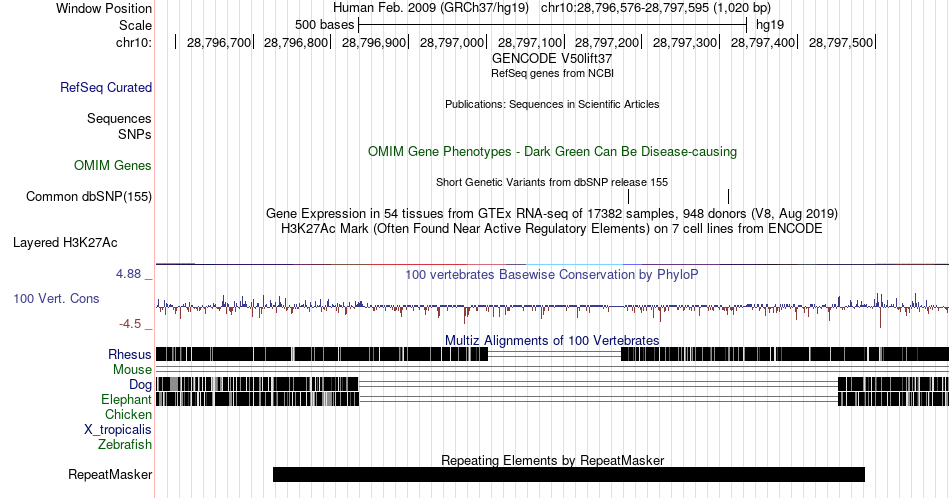The width and height of the screenshot is (950, 498).
Task: Click the GTEx Gene Expression title
Action: [x=552, y=213]
